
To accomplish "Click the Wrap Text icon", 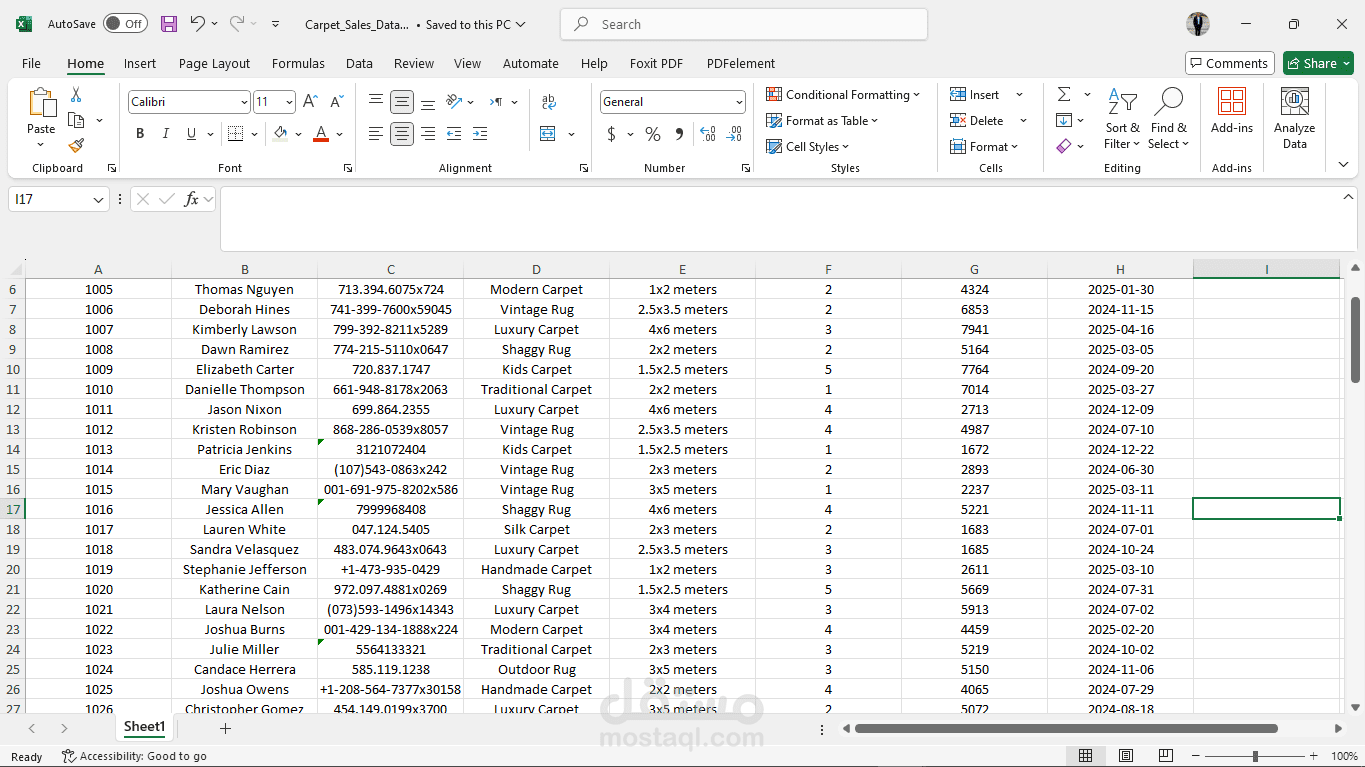I will tap(549, 102).
